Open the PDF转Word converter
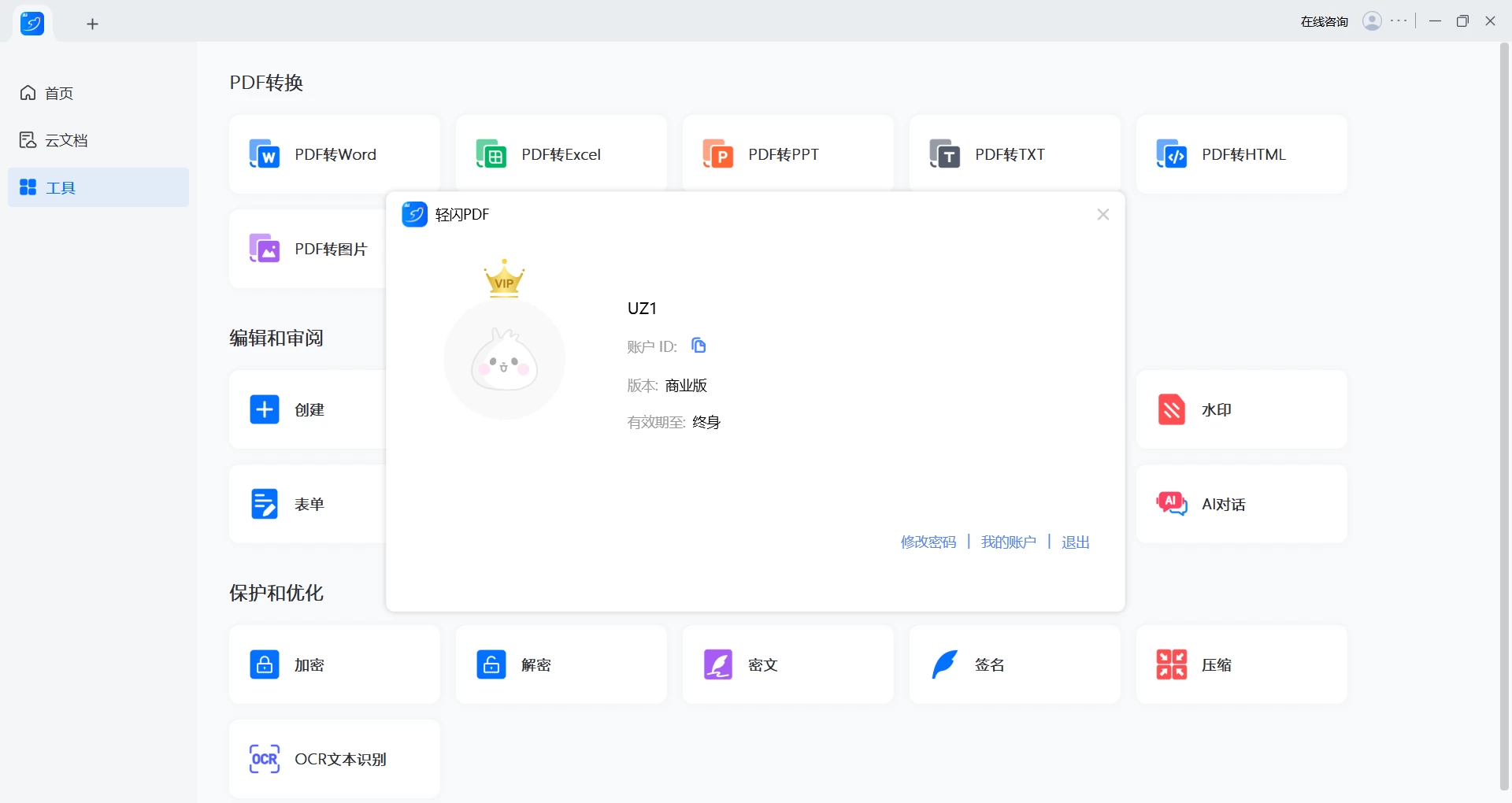The height and width of the screenshot is (803, 1512). [334, 154]
